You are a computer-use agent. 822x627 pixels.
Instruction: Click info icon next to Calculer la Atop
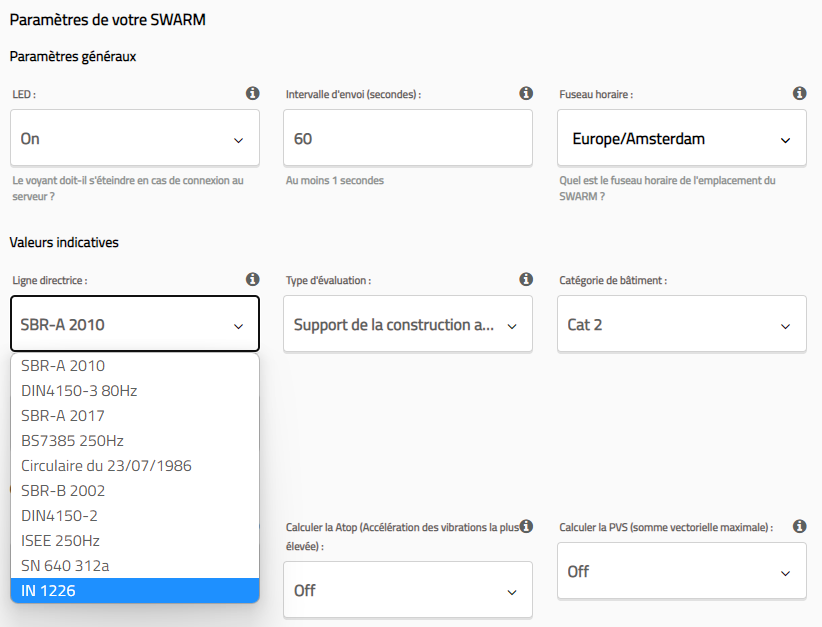526,526
